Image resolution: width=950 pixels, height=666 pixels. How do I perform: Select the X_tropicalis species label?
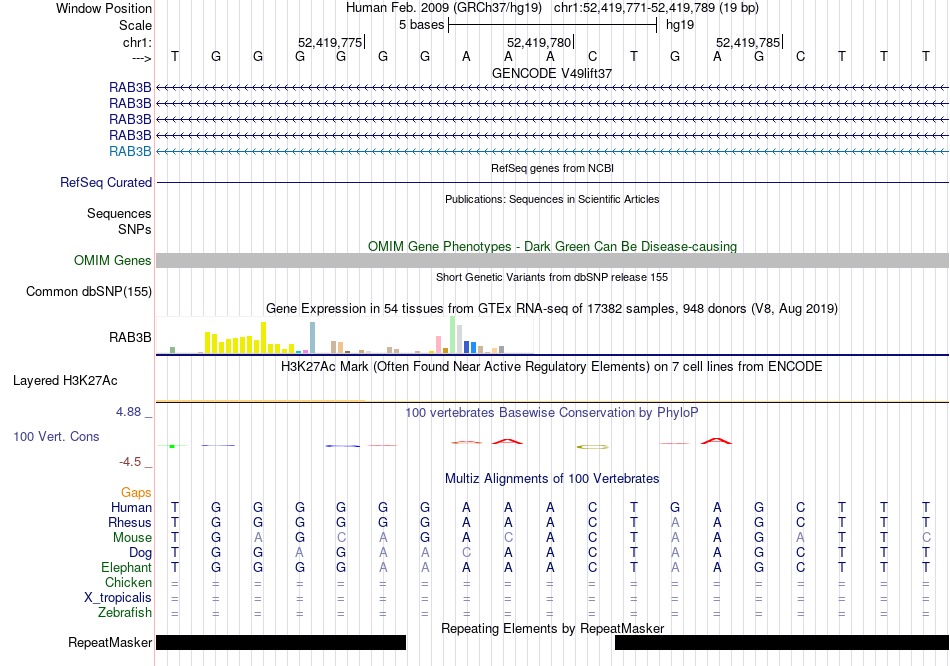pyautogui.click(x=118, y=598)
